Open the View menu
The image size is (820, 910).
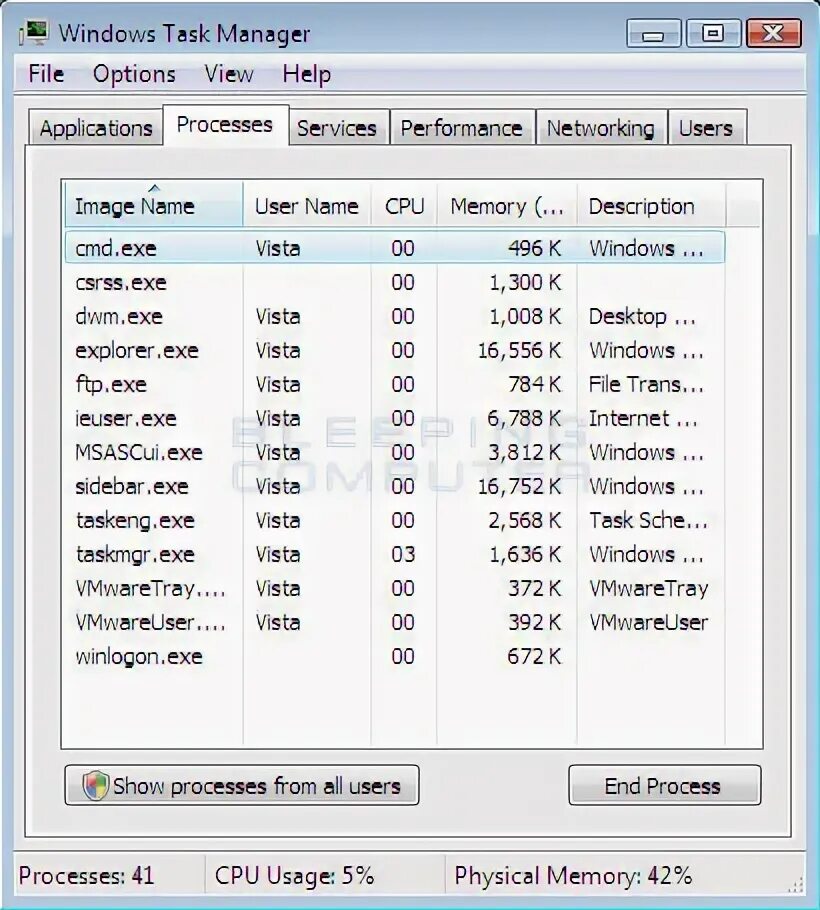point(229,74)
